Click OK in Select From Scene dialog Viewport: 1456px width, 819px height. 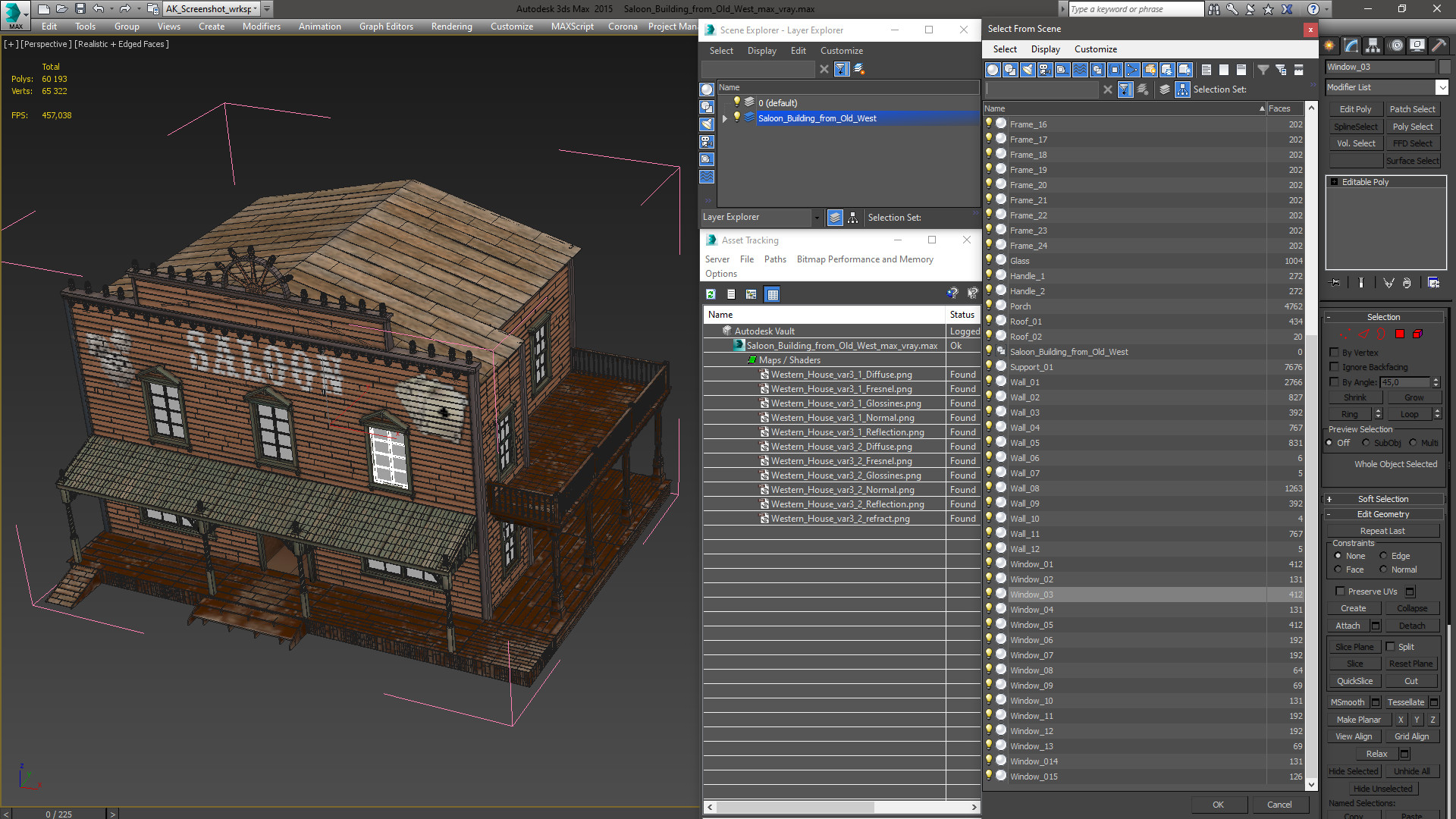[x=1218, y=805]
